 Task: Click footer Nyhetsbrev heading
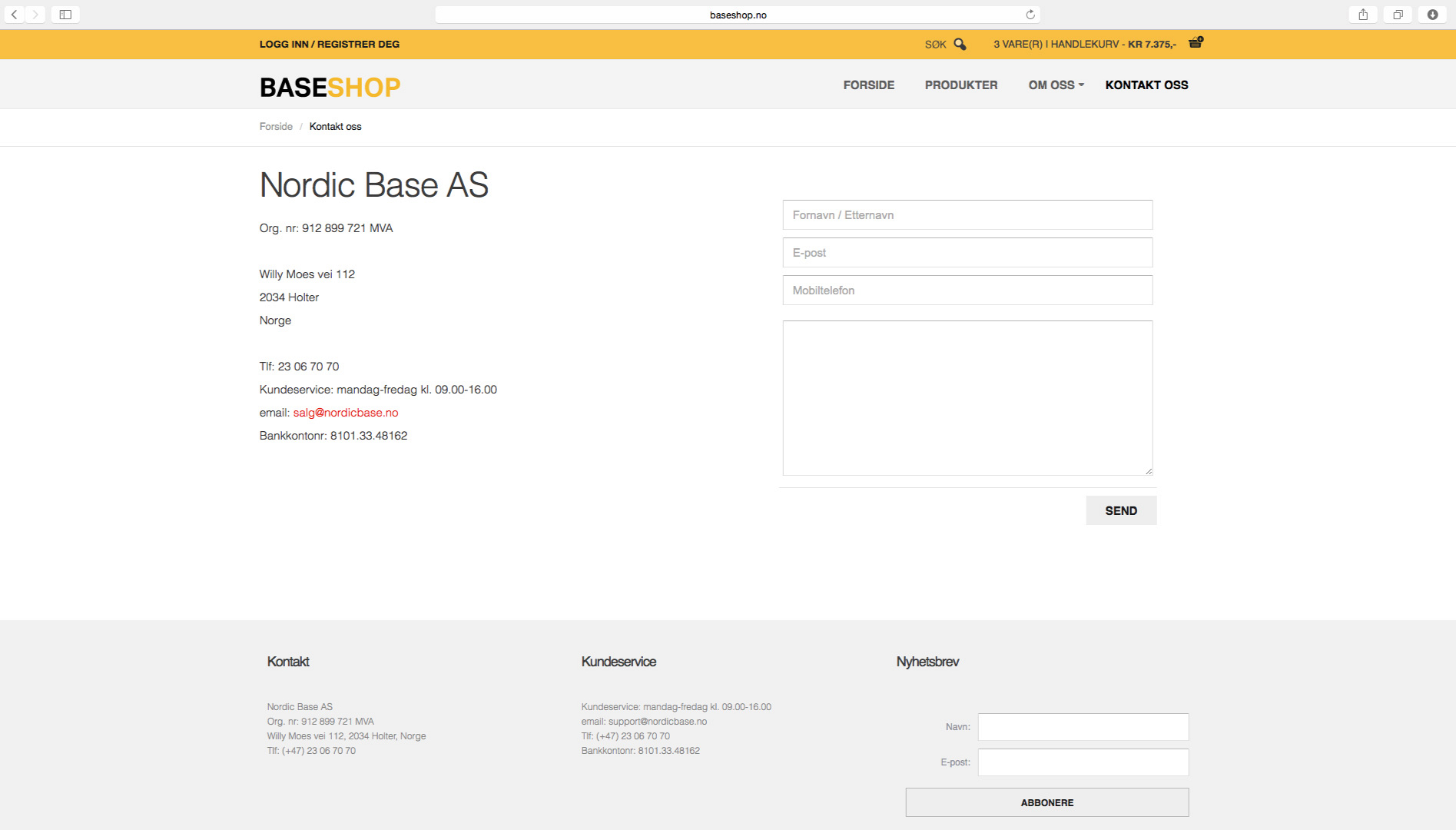tap(927, 662)
